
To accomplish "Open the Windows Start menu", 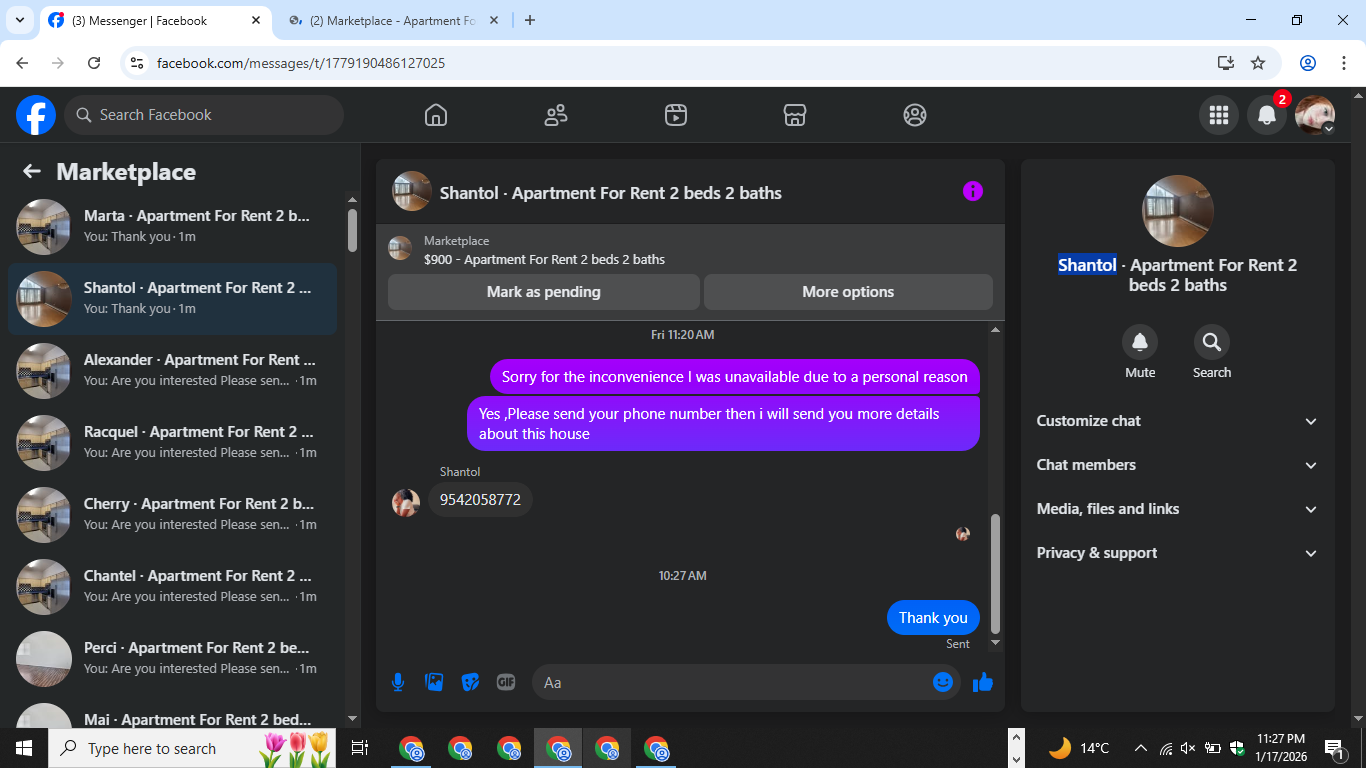I will click(x=24, y=748).
